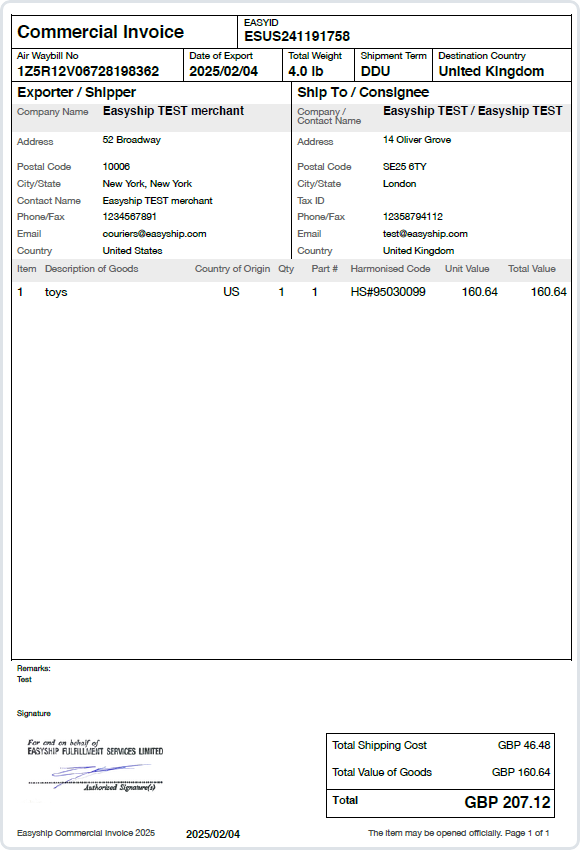Screen dimensions: 580x850
Task: Select consignee address 14 Oliver Grove
Action: [417, 140]
